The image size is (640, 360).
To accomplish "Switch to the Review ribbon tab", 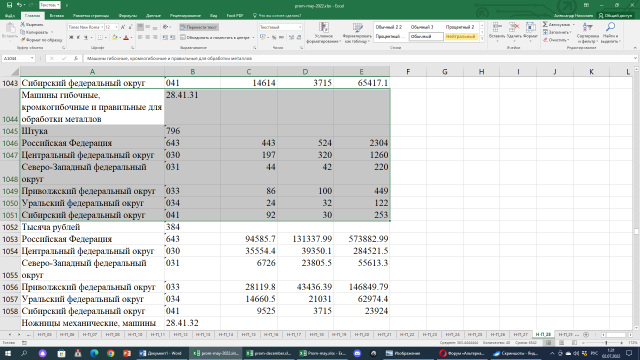I will (185, 16).
